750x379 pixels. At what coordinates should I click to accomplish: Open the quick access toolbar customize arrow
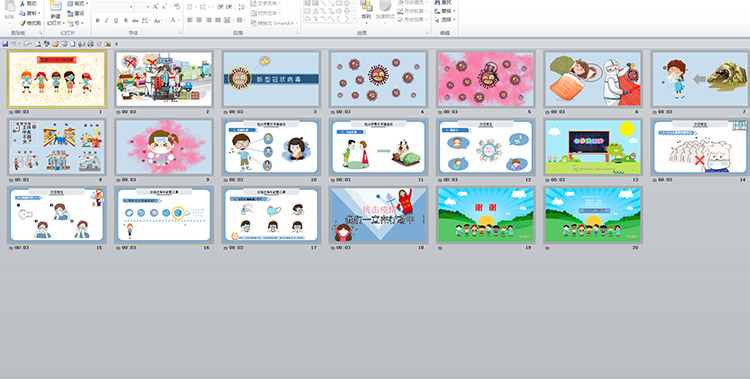(x=116, y=45)
